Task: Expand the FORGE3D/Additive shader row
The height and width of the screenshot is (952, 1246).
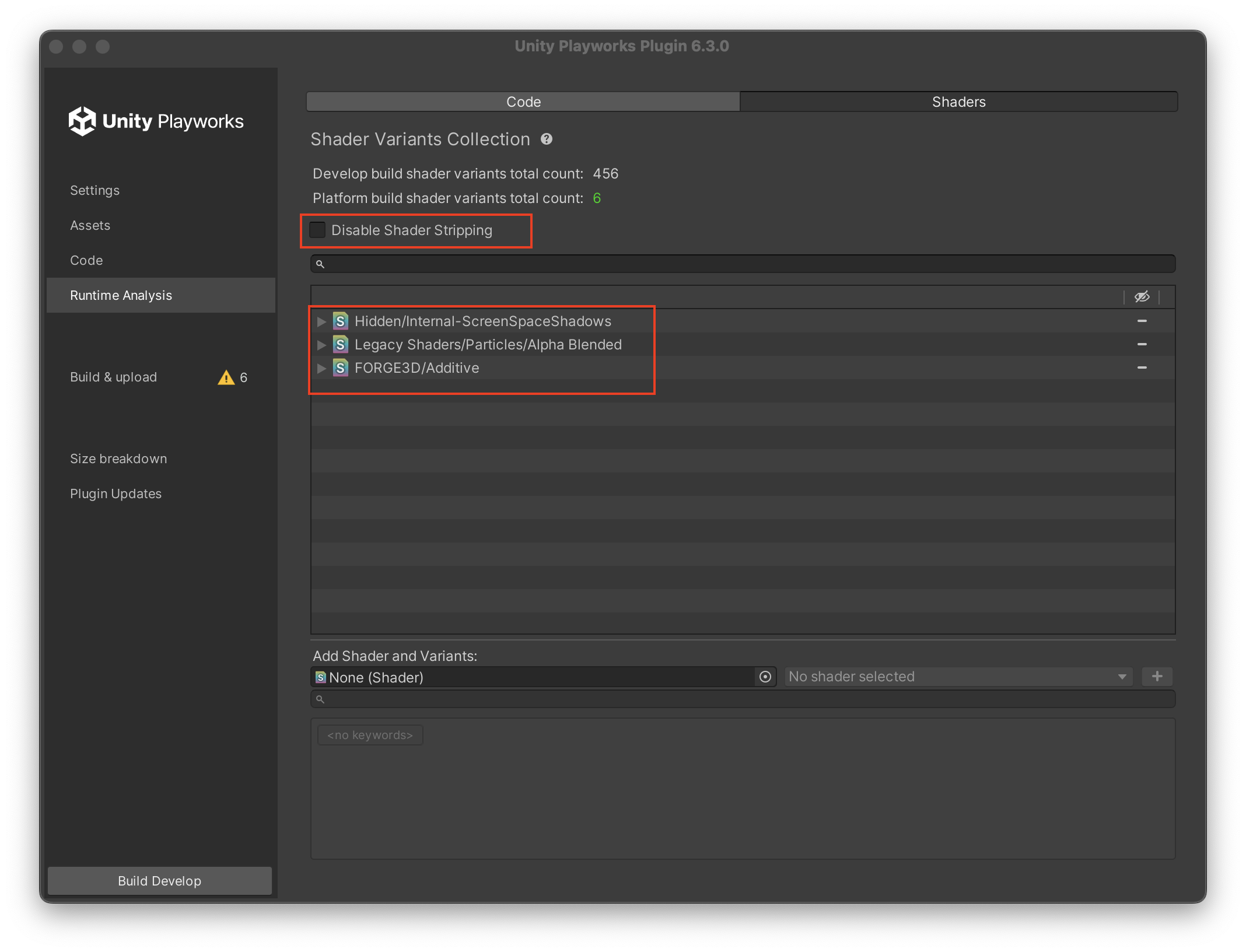Action: coord(321,368)
